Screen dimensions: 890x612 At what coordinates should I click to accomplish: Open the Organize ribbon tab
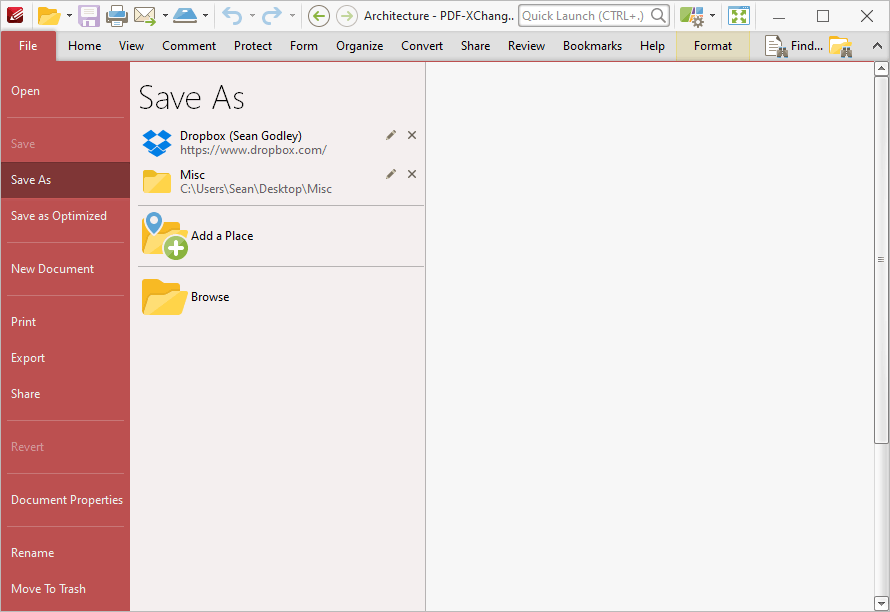pos(359,46)
